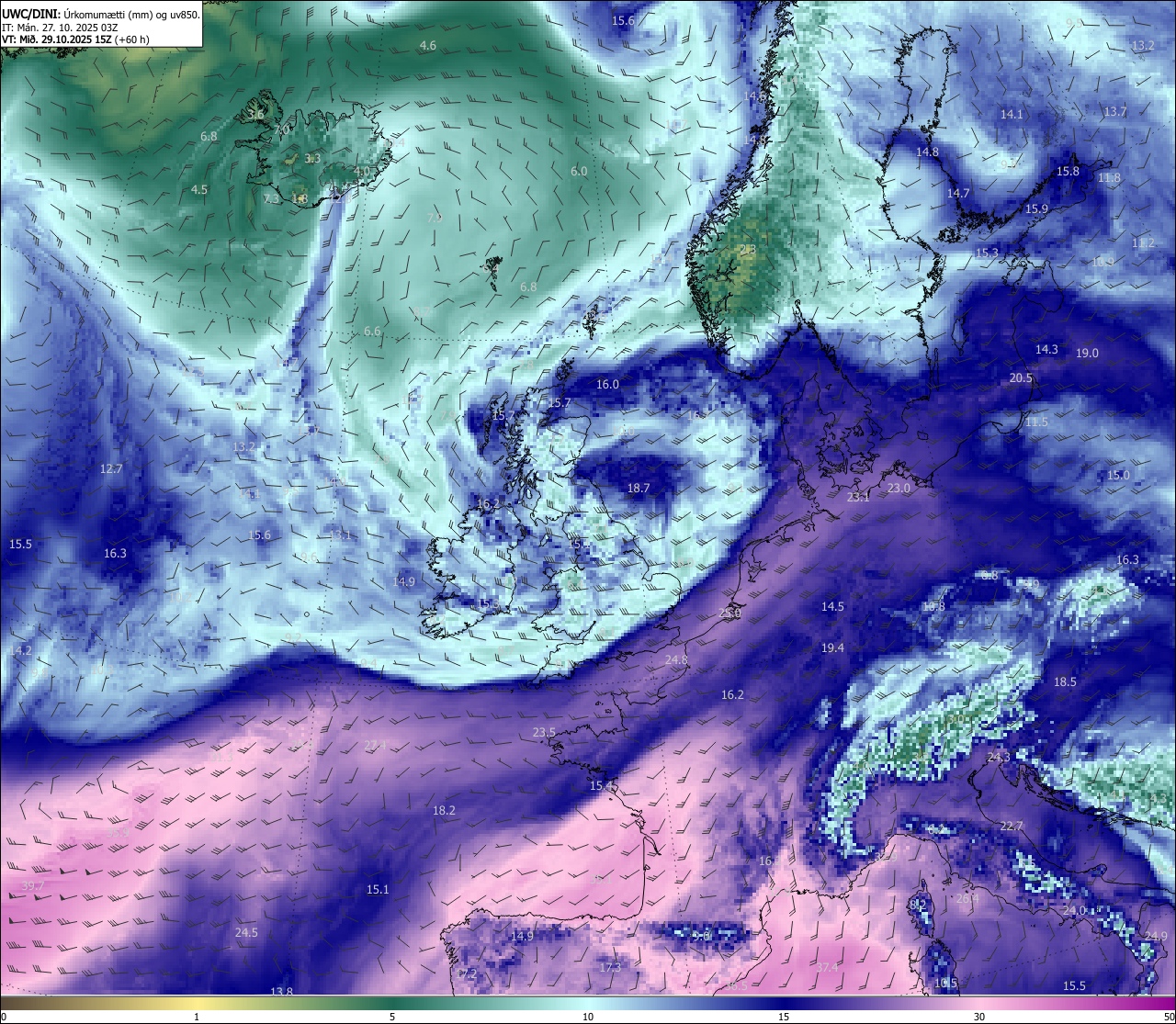Click the map value 6.6
This screenshot has width=1176, height=1024.
point(372,331)
